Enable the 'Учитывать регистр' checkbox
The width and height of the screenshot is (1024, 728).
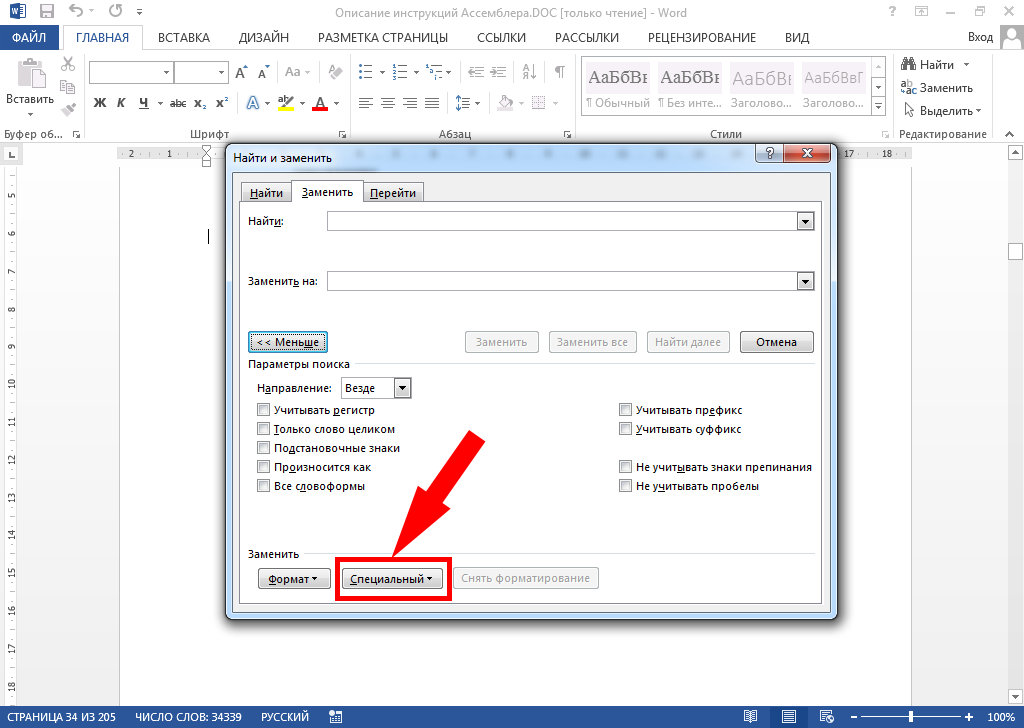(x=264, y=410)
